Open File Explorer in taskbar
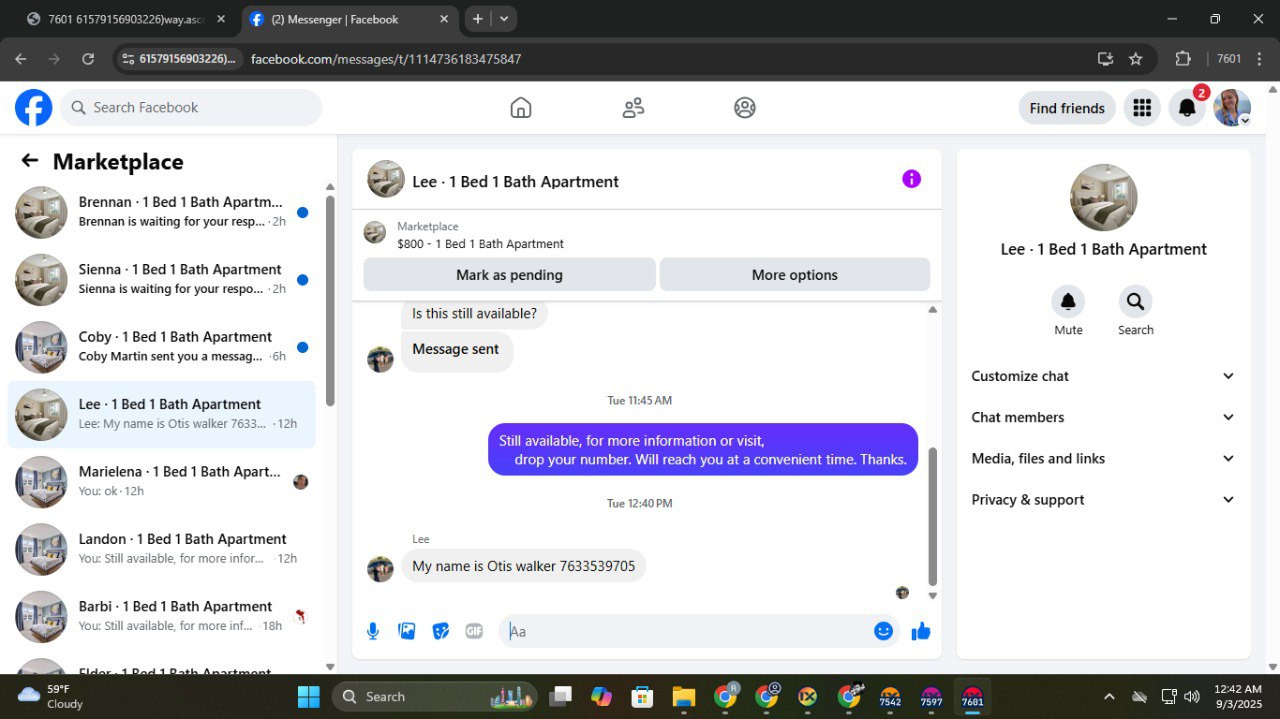Viewport: 1280px width, 719px height. pyautogui.click(x=683, y=697)
